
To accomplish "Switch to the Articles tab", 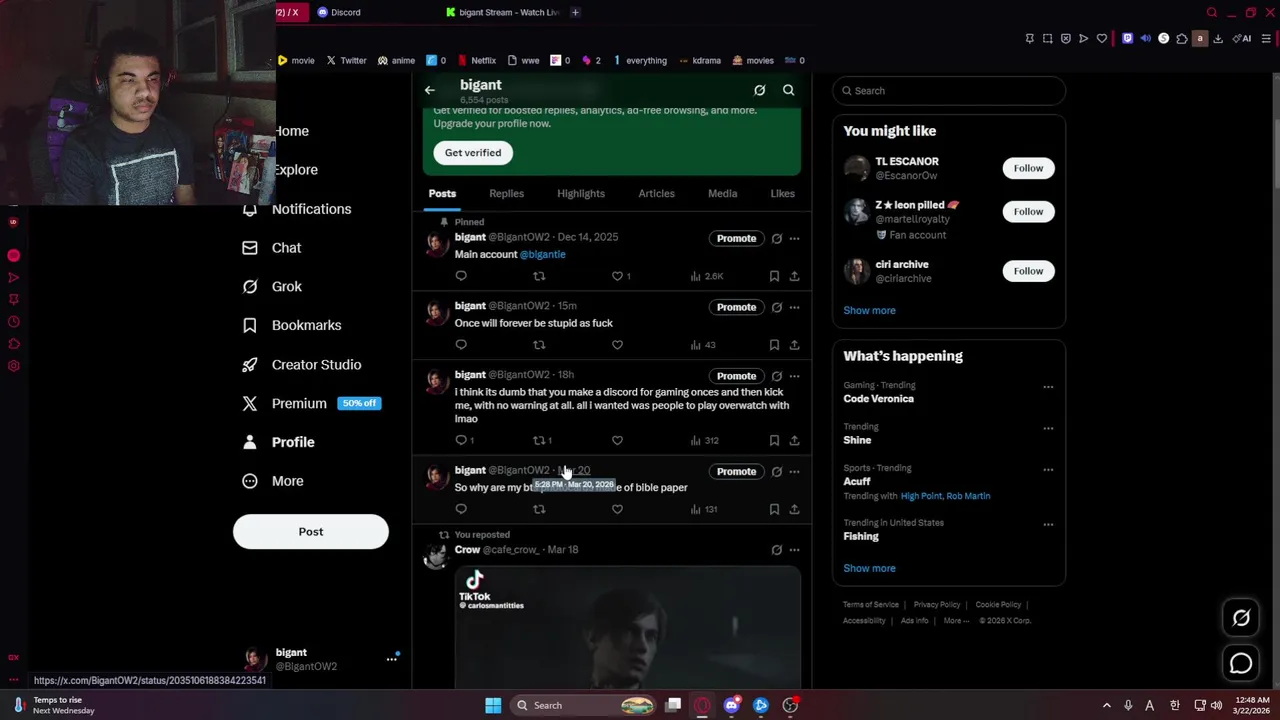I will pos(656,193).
